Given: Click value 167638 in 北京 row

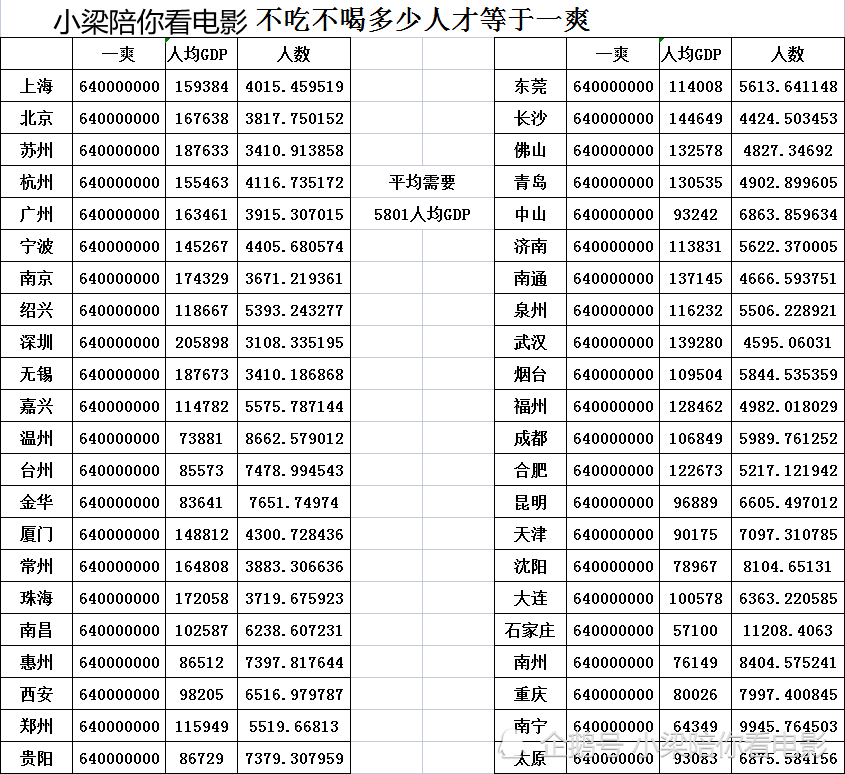Looking at the screenshot, I should 202,118.
